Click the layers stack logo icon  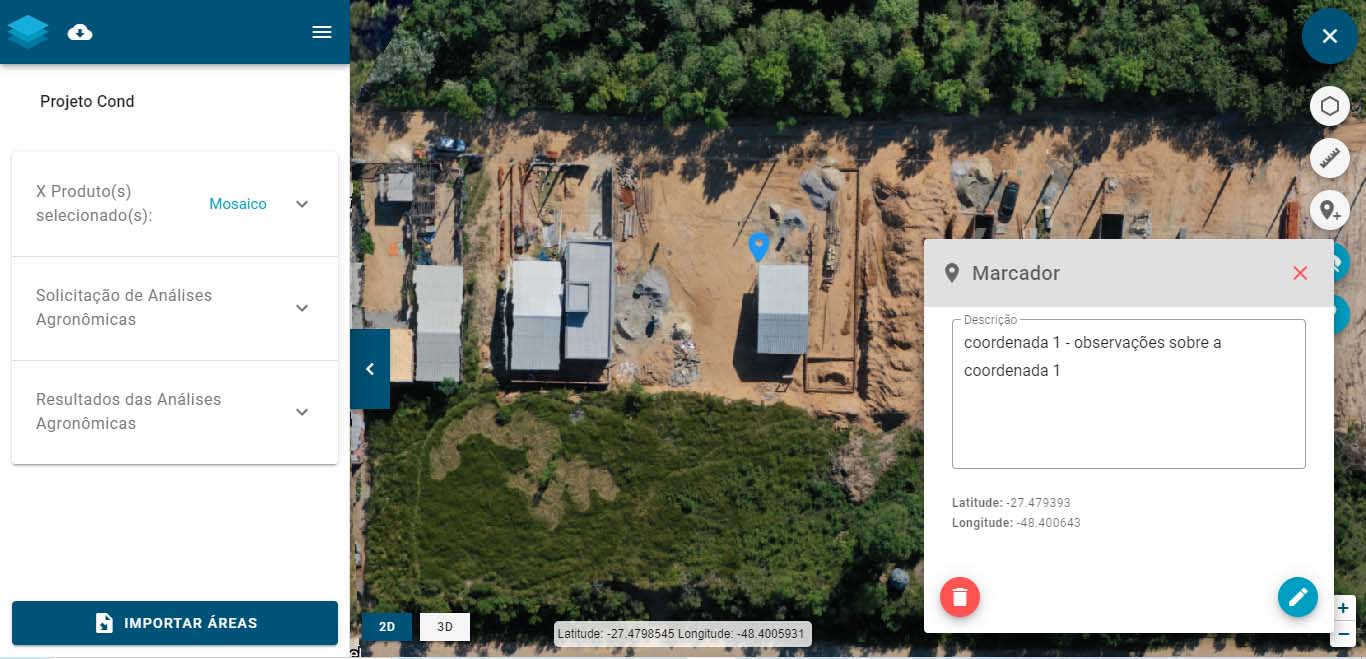[x=28, y=32]
